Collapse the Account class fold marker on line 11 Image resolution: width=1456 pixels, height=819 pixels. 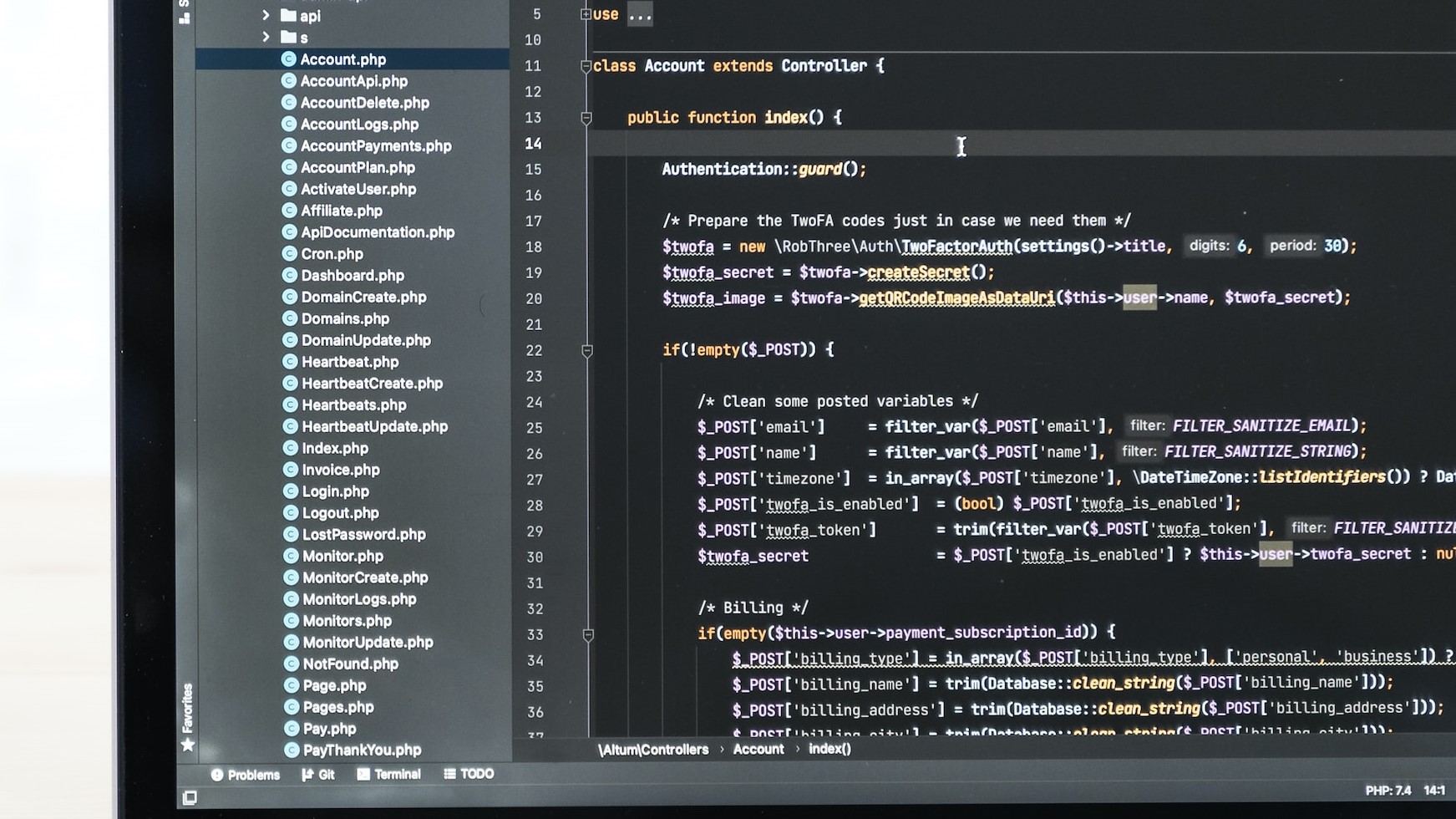coord(586,66)
